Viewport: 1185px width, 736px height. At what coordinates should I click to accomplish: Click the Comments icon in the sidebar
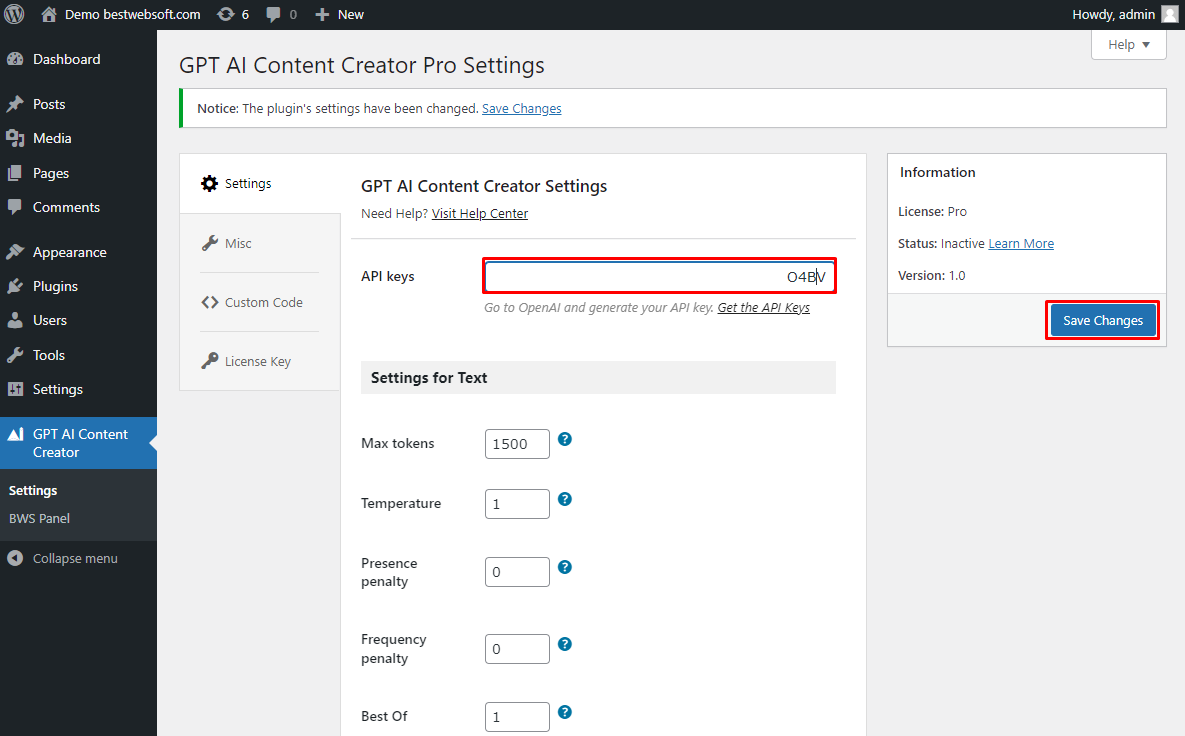click(15, 207)
